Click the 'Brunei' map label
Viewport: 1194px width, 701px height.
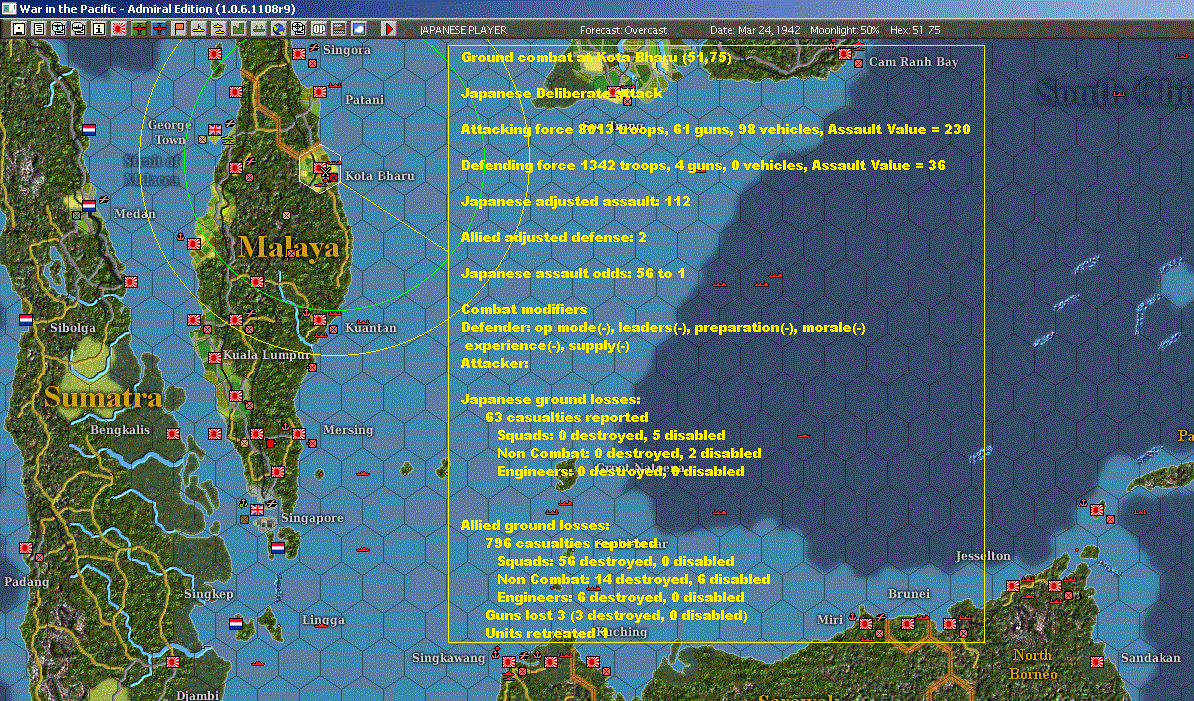click(908, 594)
